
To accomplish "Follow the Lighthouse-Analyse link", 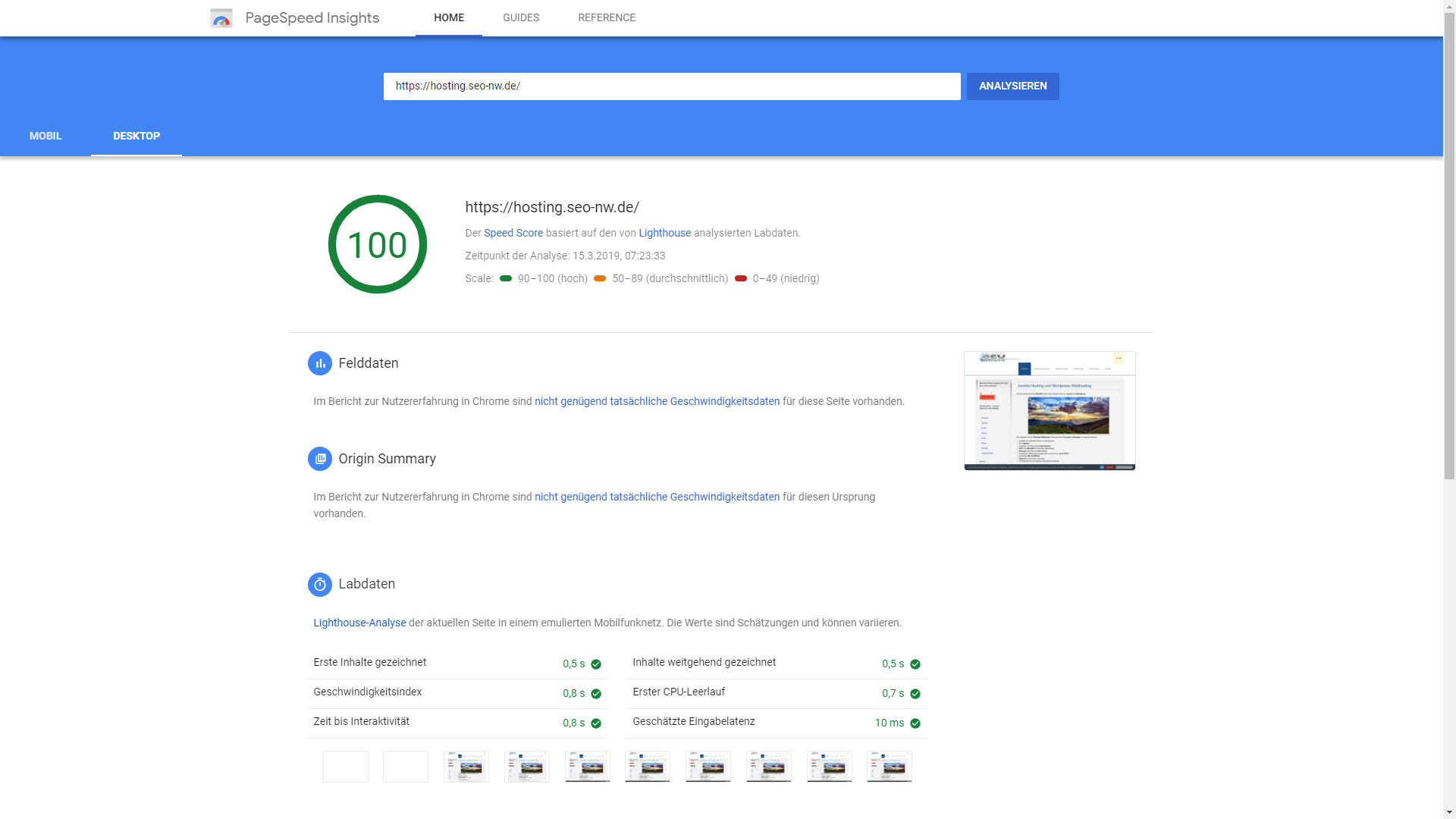I will [x=359, y=623].
